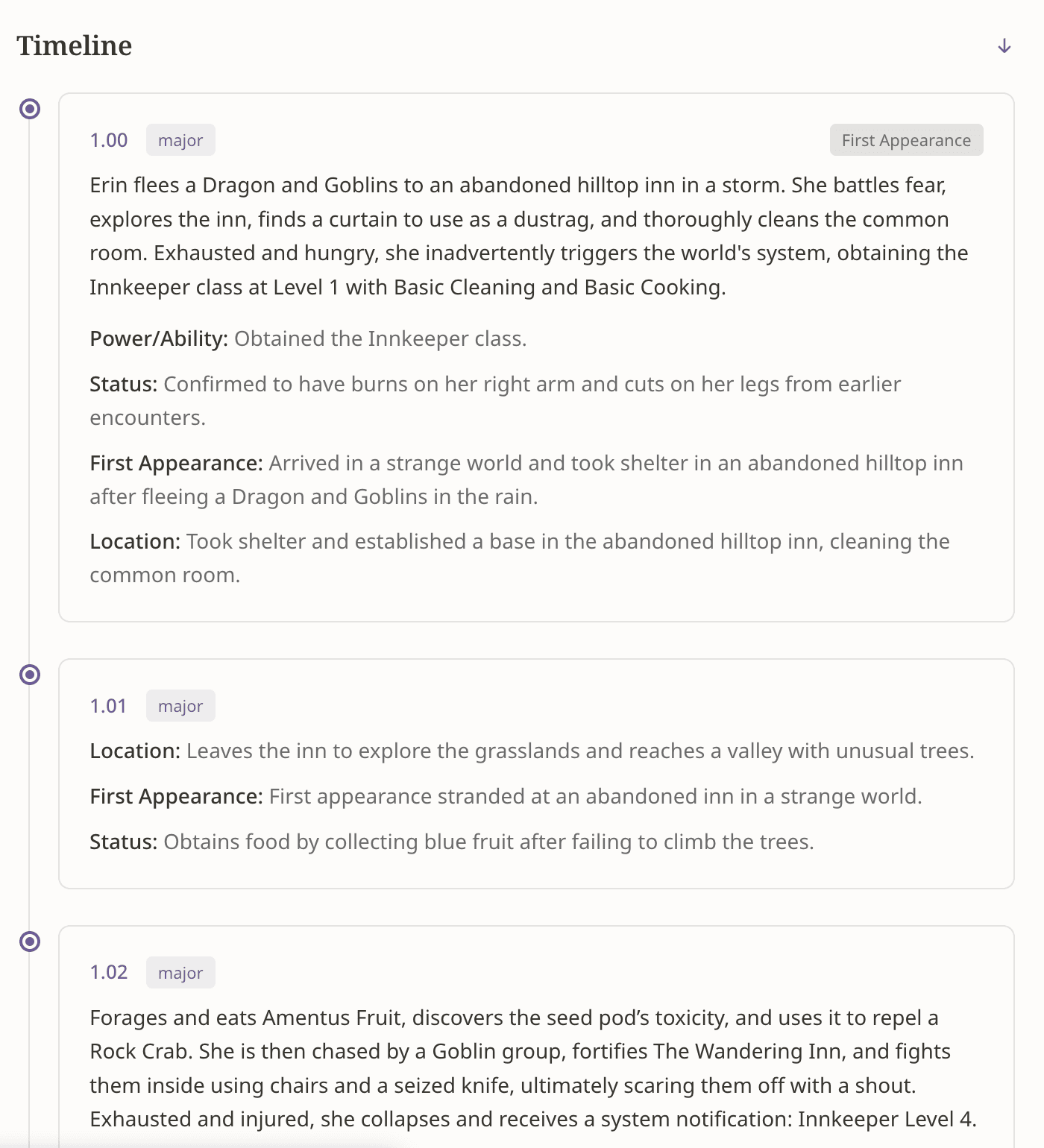Select the timeline radio dot for the second event
Image resolution: width=1044 pixels, height=1148 pixels.
point(30,675)
